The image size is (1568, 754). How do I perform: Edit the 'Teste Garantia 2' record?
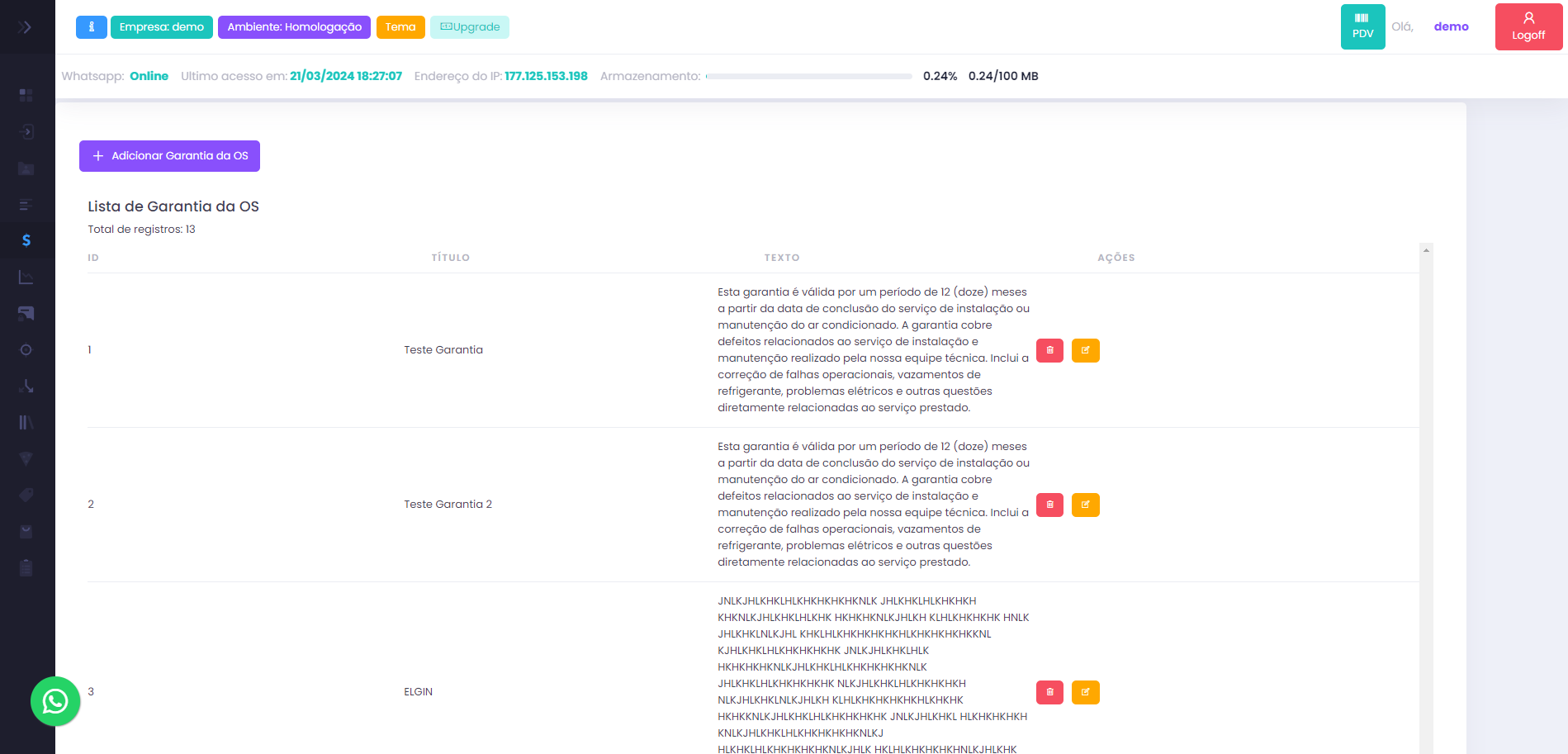[x=1085, y=505]
